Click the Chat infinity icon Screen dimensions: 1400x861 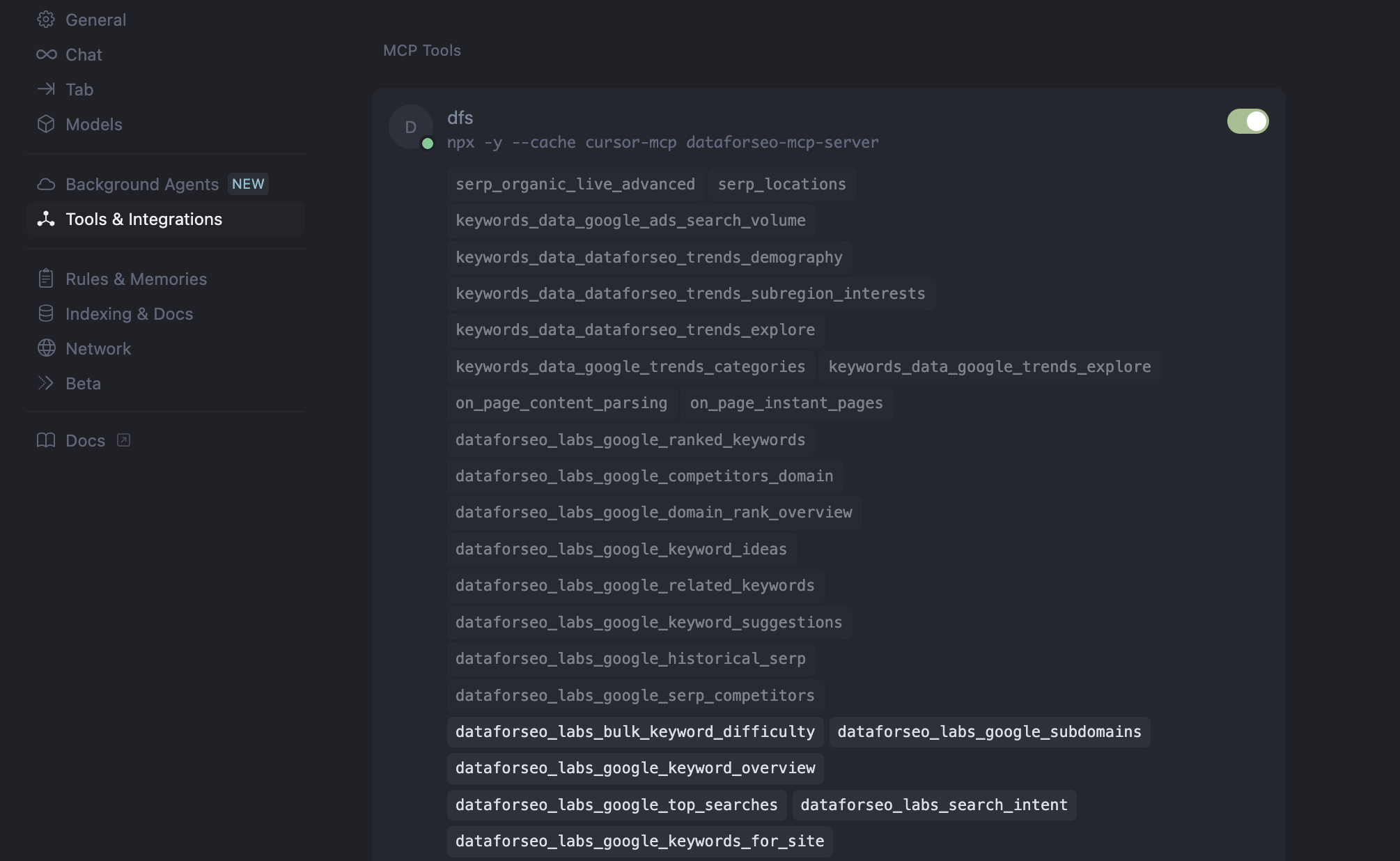[46, 54]
